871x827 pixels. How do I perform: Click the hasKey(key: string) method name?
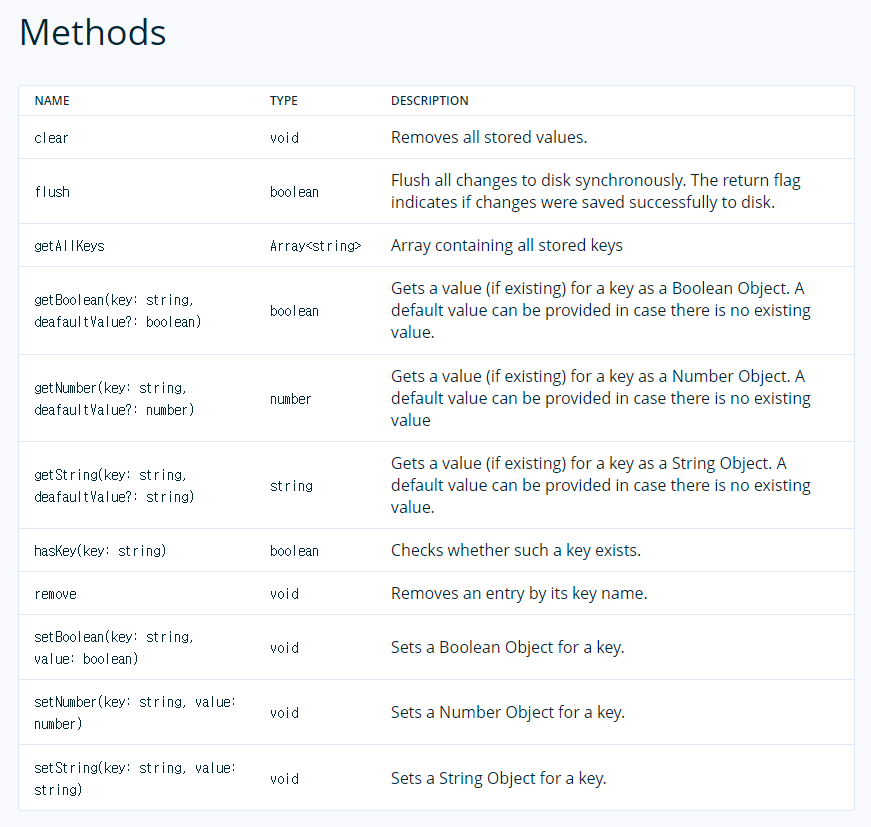101,550
